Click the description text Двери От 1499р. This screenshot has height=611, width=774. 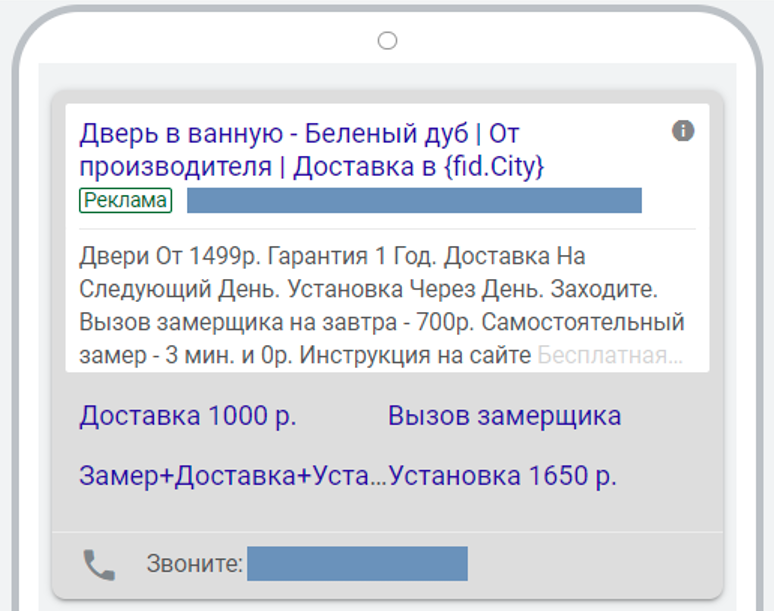pyautogui.click(x=167, y=257)
